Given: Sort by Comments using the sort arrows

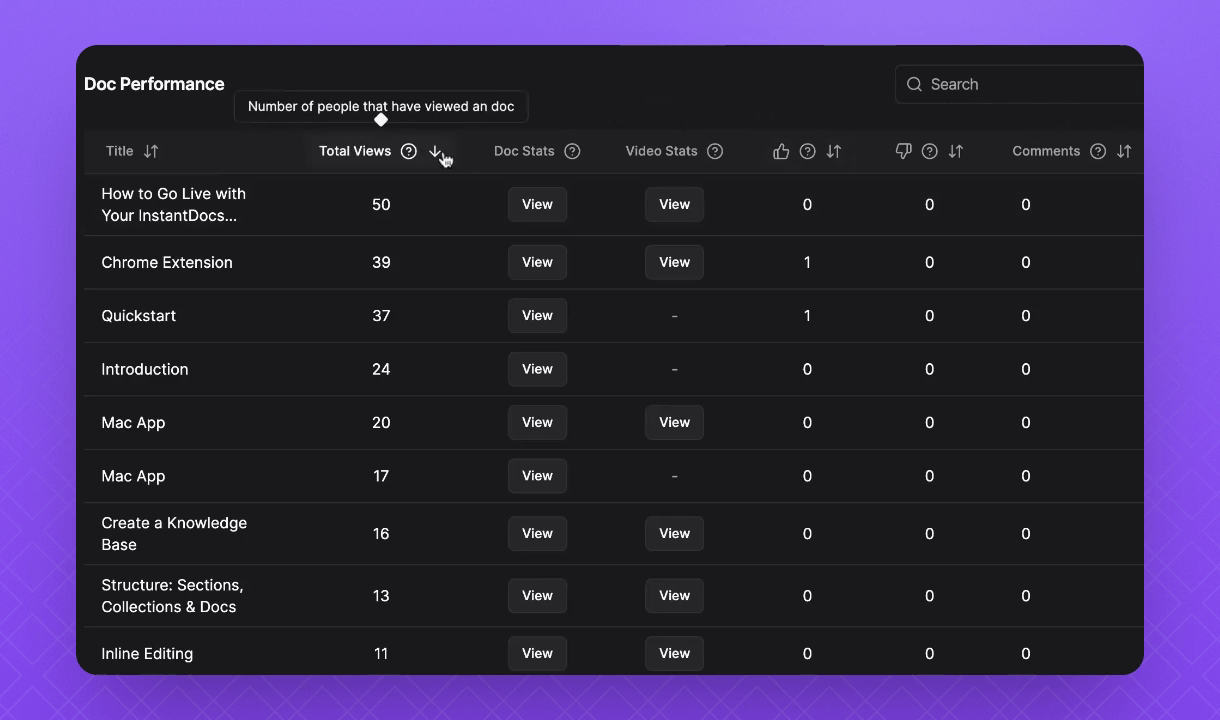Looking at the screenshot, I should (x=1124, y=151).
